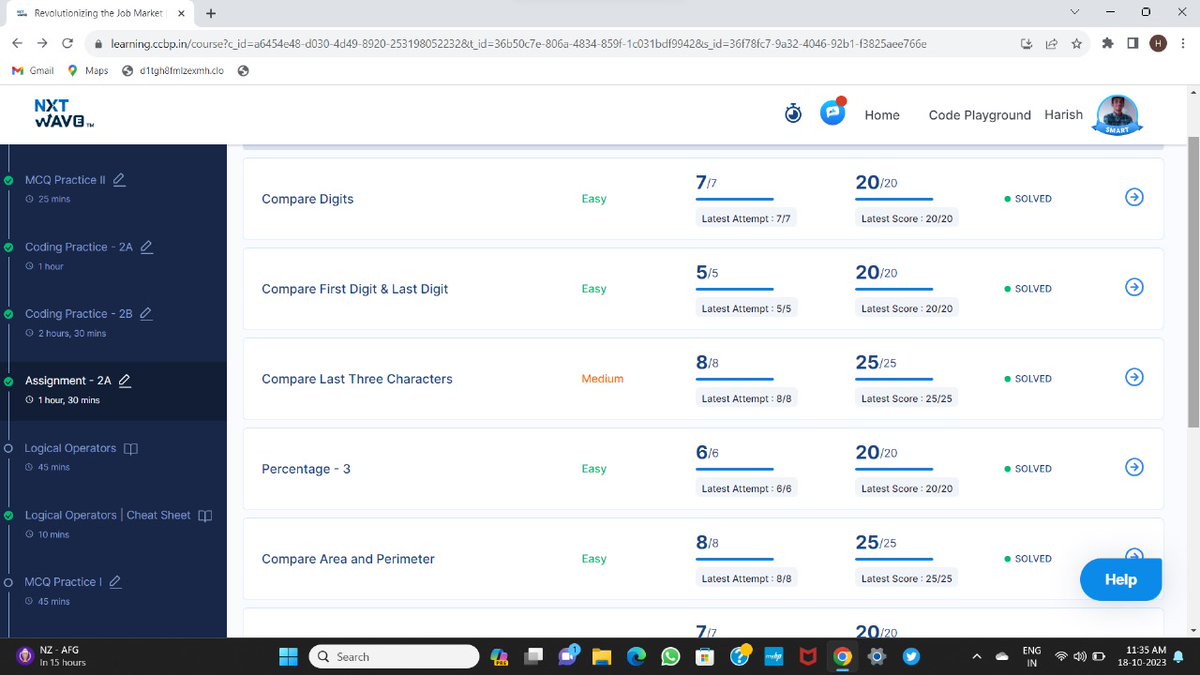
Task: Open Percentage - 3 using its arrow icon
Action: pos(1134,467)
